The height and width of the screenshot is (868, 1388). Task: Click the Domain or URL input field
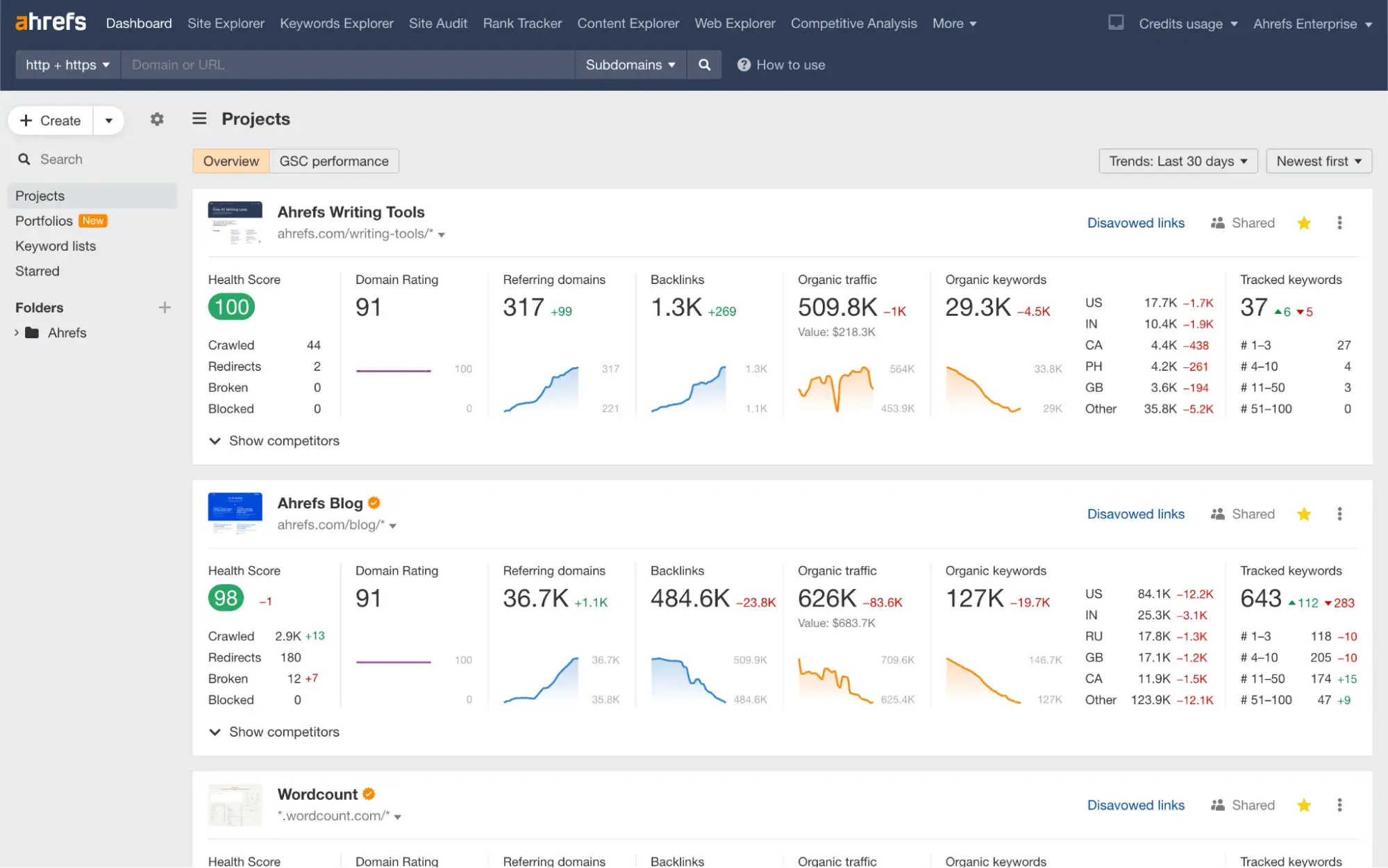point(347,64)
